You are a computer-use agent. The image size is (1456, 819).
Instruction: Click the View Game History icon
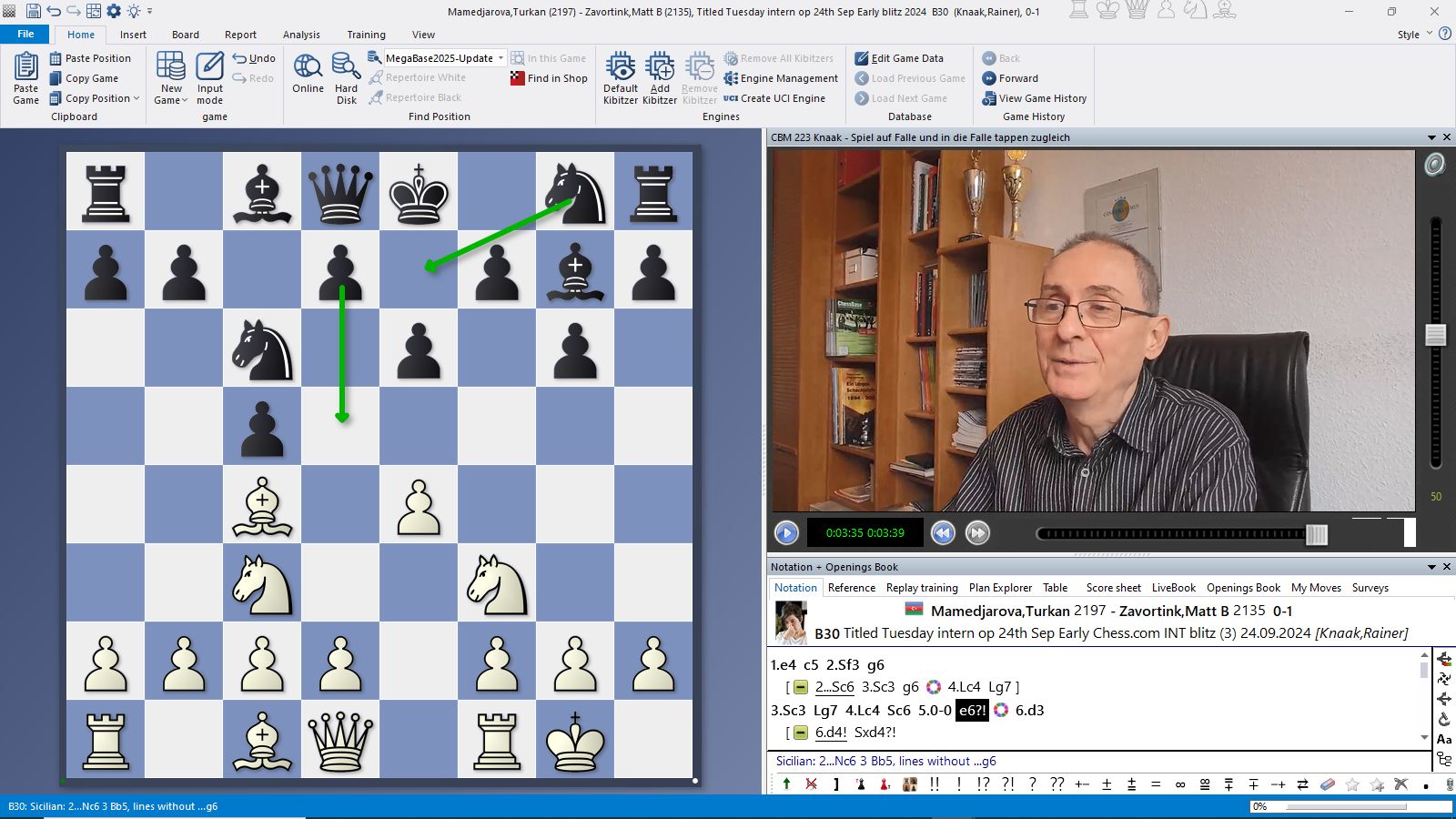[989, 98]
